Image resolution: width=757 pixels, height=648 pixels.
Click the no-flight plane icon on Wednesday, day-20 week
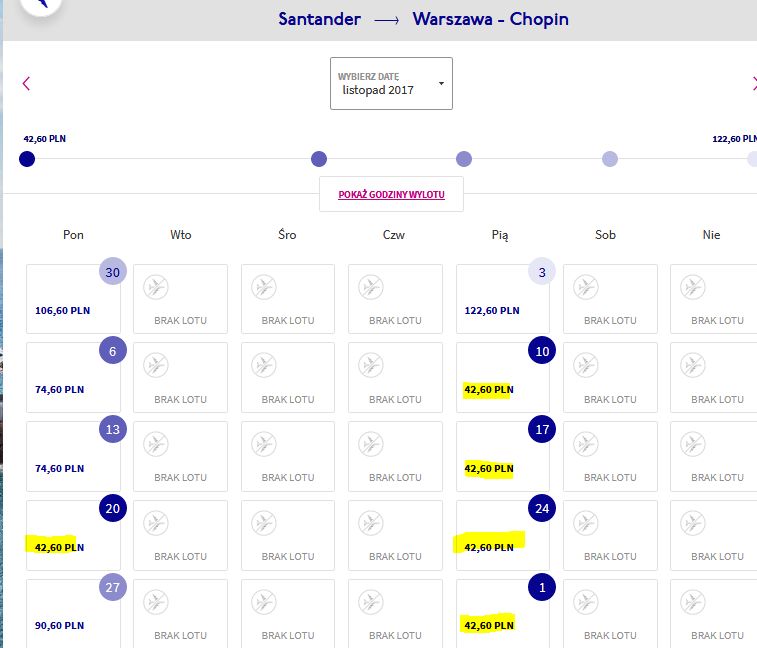(x=264, y=523)
